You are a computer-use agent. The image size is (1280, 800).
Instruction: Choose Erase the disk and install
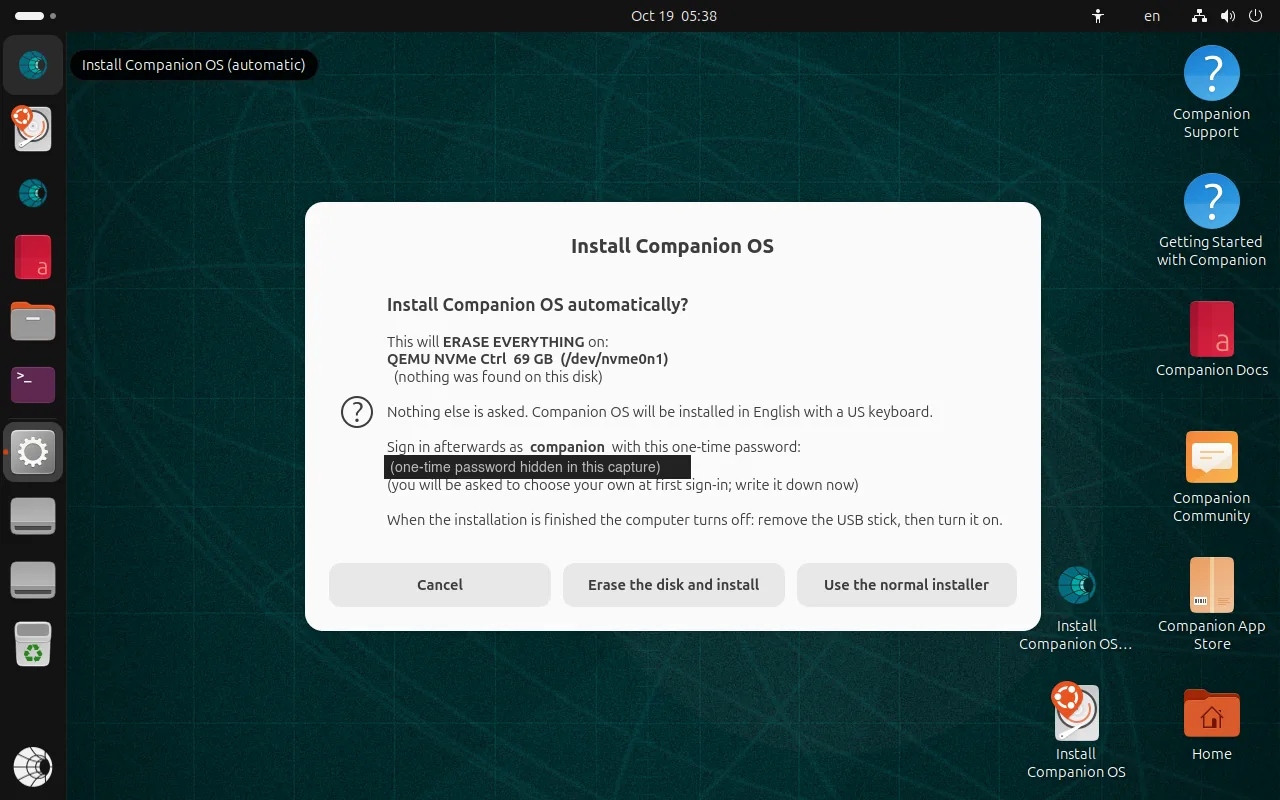point(673,585)
